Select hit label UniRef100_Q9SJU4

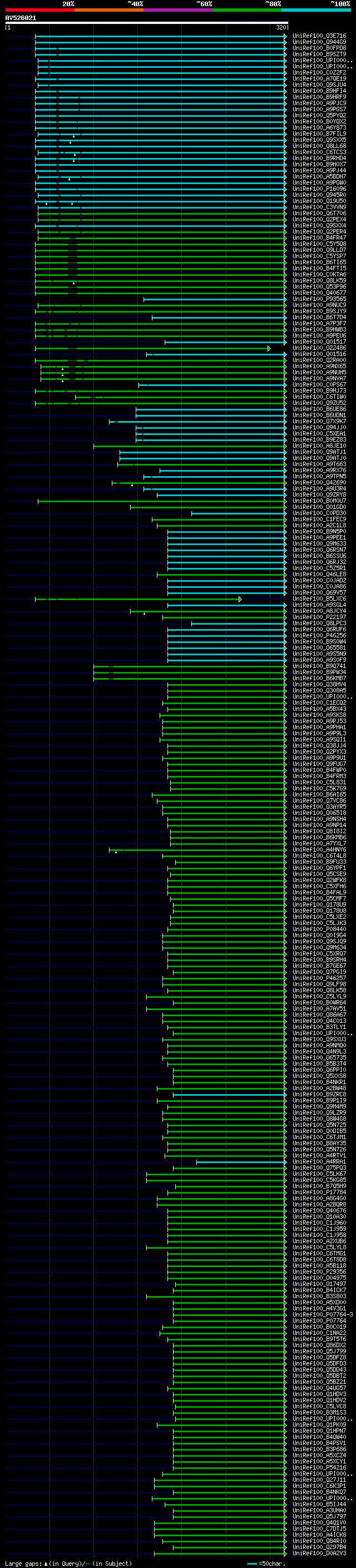click(x=319, y=85)
